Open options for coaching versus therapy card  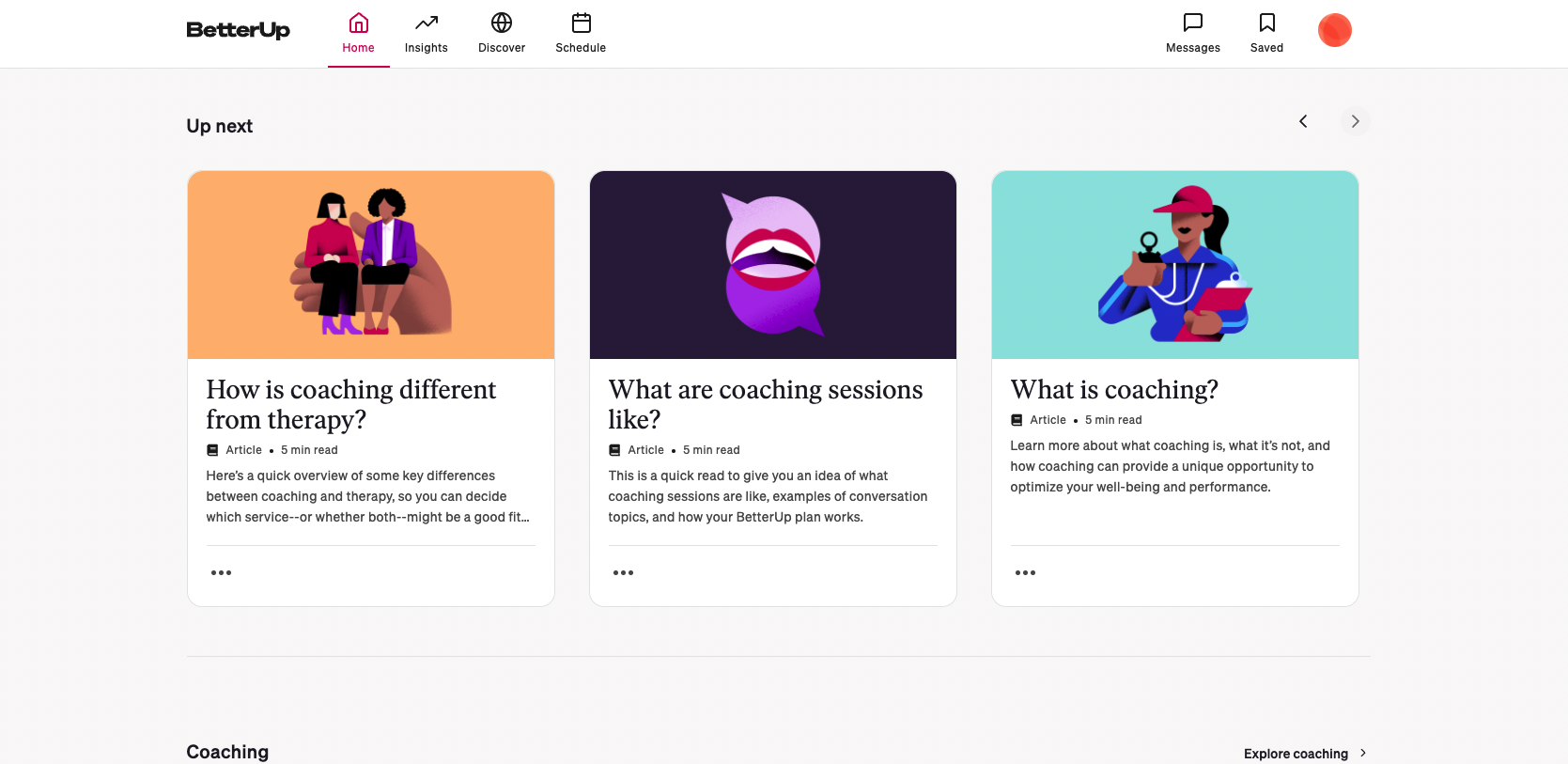point(221,572)
